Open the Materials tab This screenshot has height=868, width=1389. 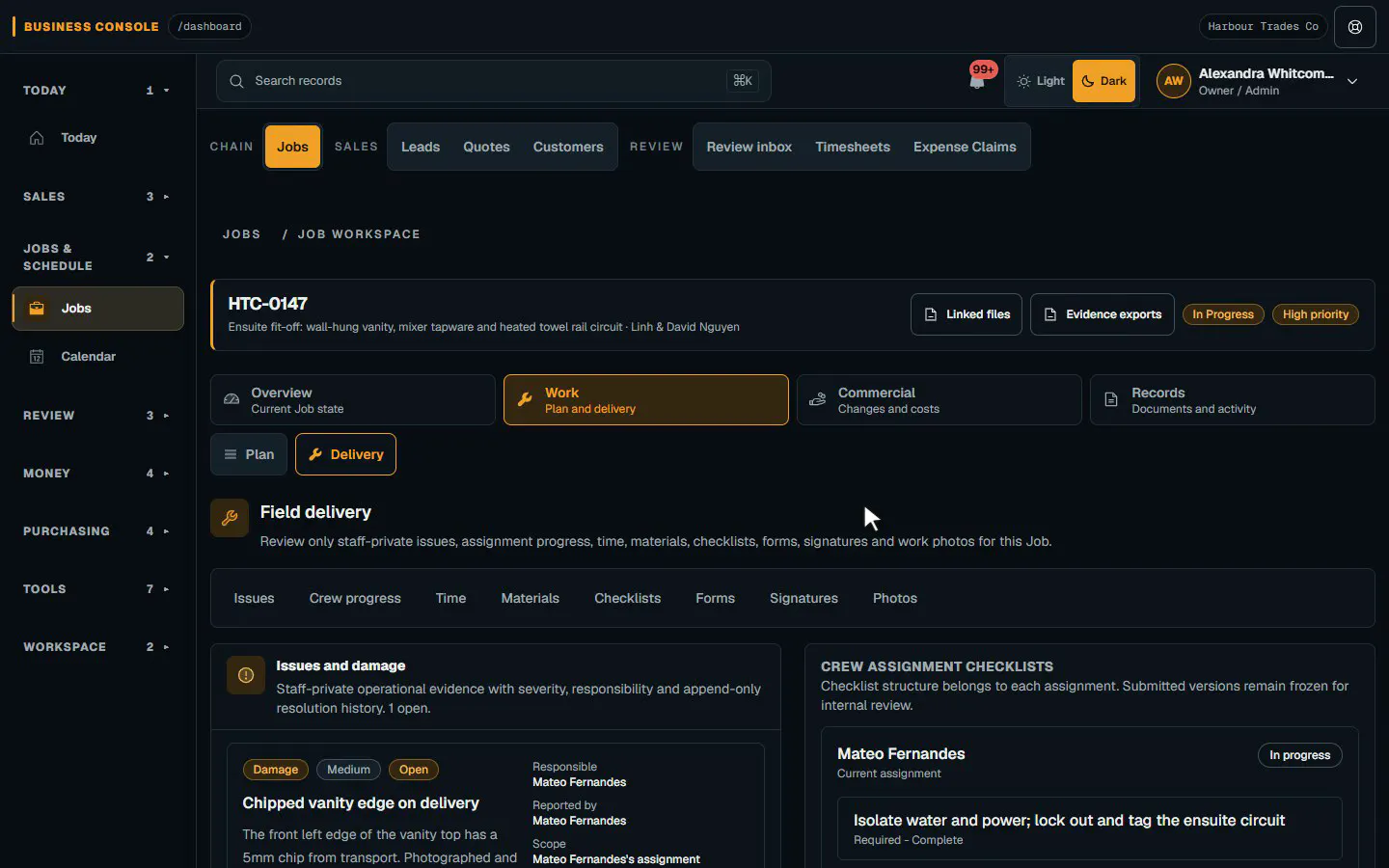pyautogui.click(x=530, y=598)
